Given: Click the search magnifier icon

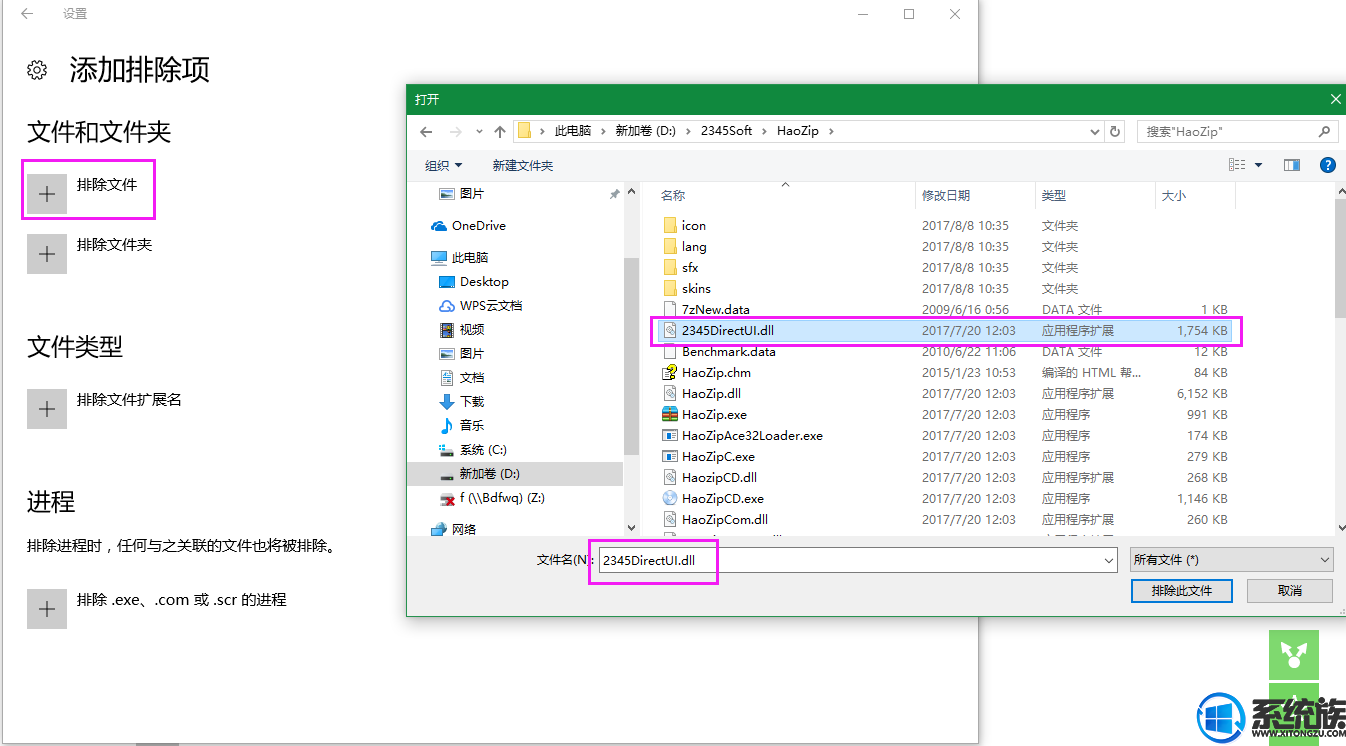Looking at the screenshot, I should (x=1324, y=131).
